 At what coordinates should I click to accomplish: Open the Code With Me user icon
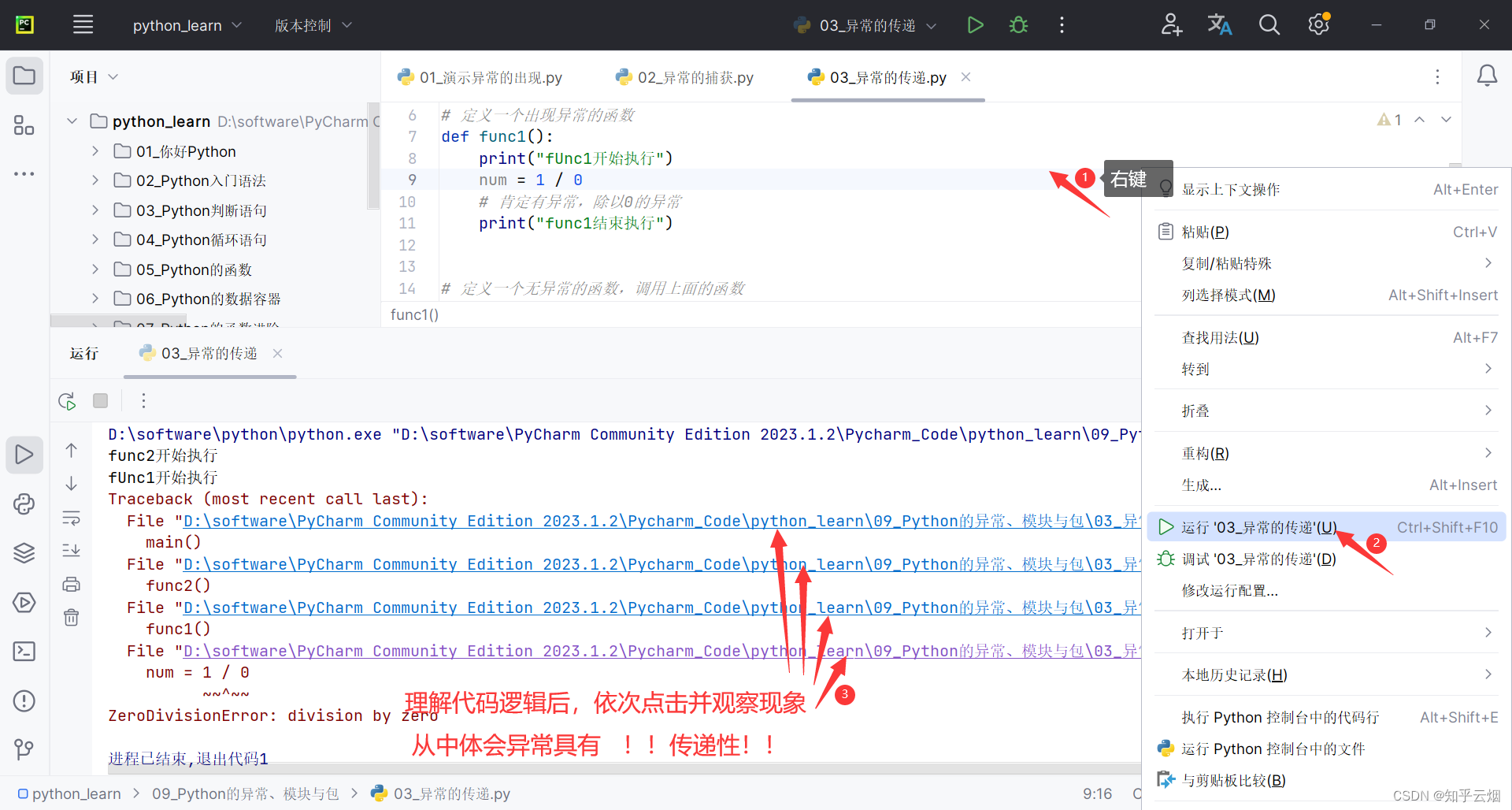point(1171,25)
